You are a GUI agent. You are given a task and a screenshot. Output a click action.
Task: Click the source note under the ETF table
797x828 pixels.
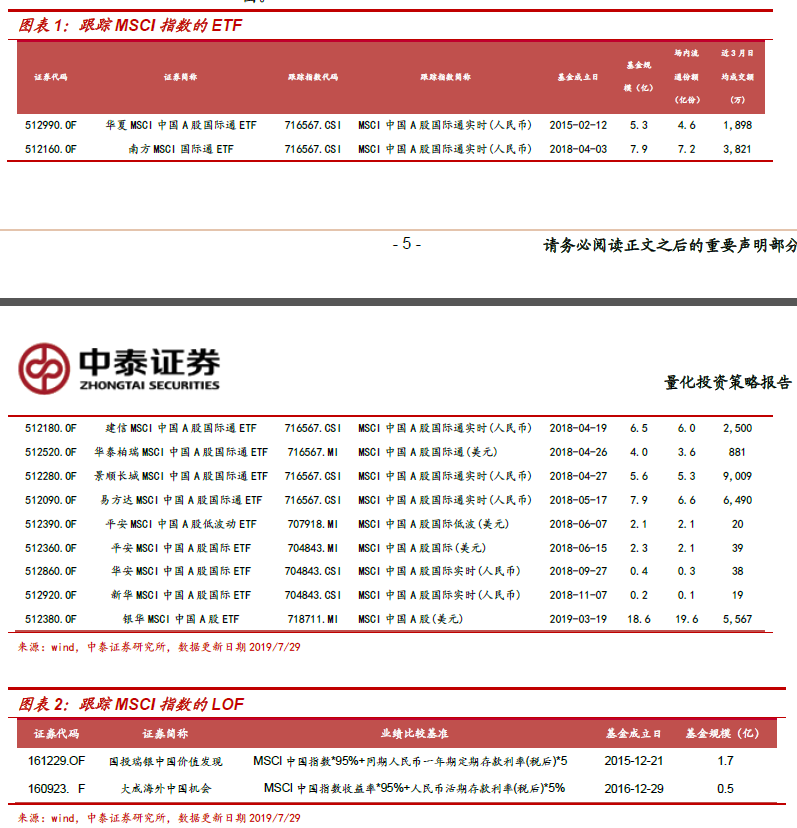click(x=159, y=647)
